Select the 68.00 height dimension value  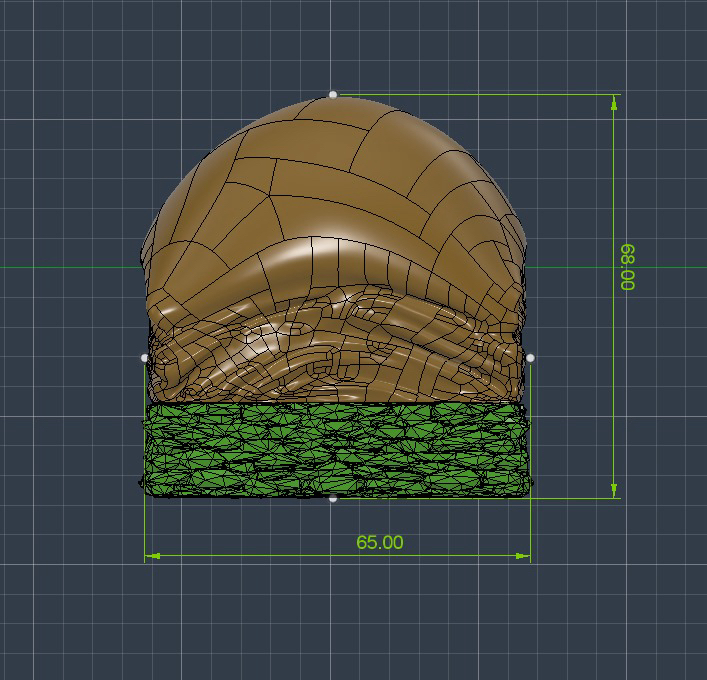628,267
